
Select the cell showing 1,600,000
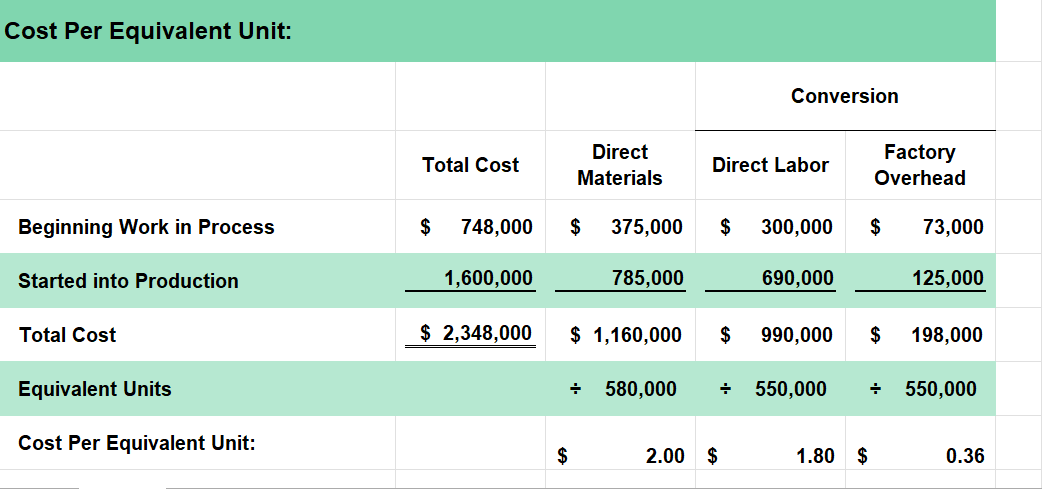tap(470, 280)
